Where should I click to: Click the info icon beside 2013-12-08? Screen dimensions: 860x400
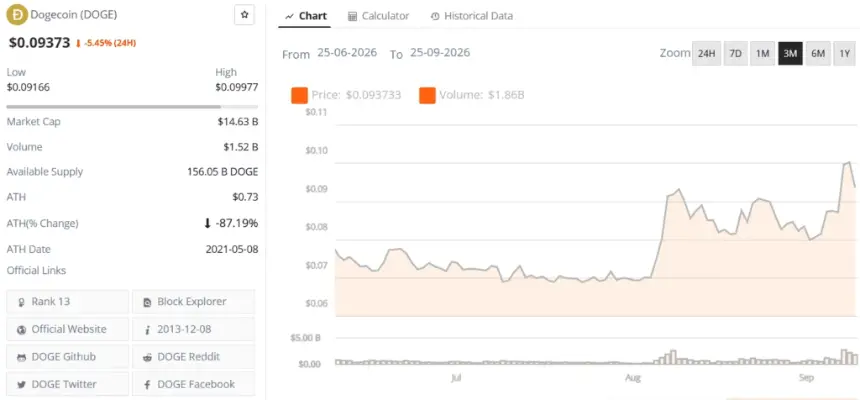[x=147, y=330]
